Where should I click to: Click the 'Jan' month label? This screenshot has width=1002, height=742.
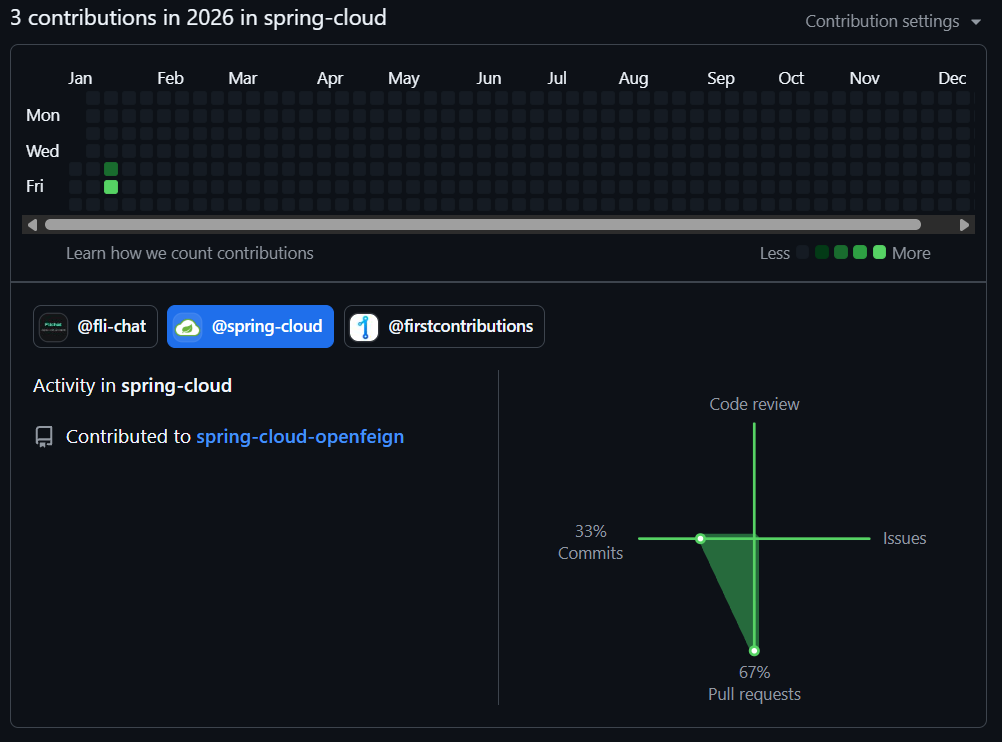pos(80,78)
